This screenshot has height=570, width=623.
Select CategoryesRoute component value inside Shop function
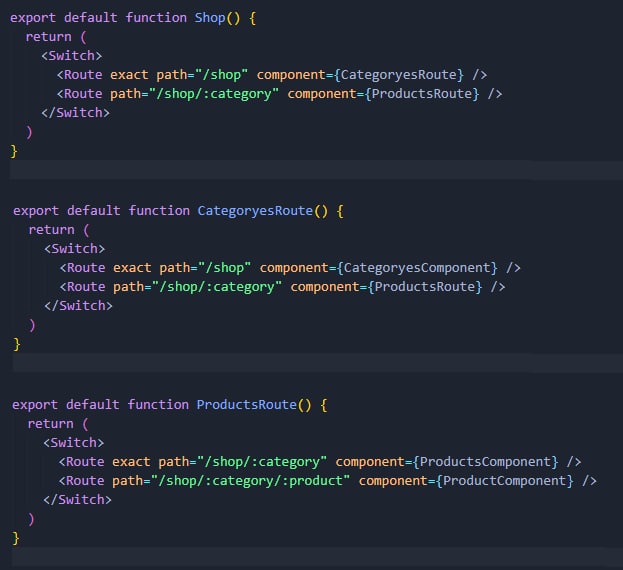click(x=399, y=75)
